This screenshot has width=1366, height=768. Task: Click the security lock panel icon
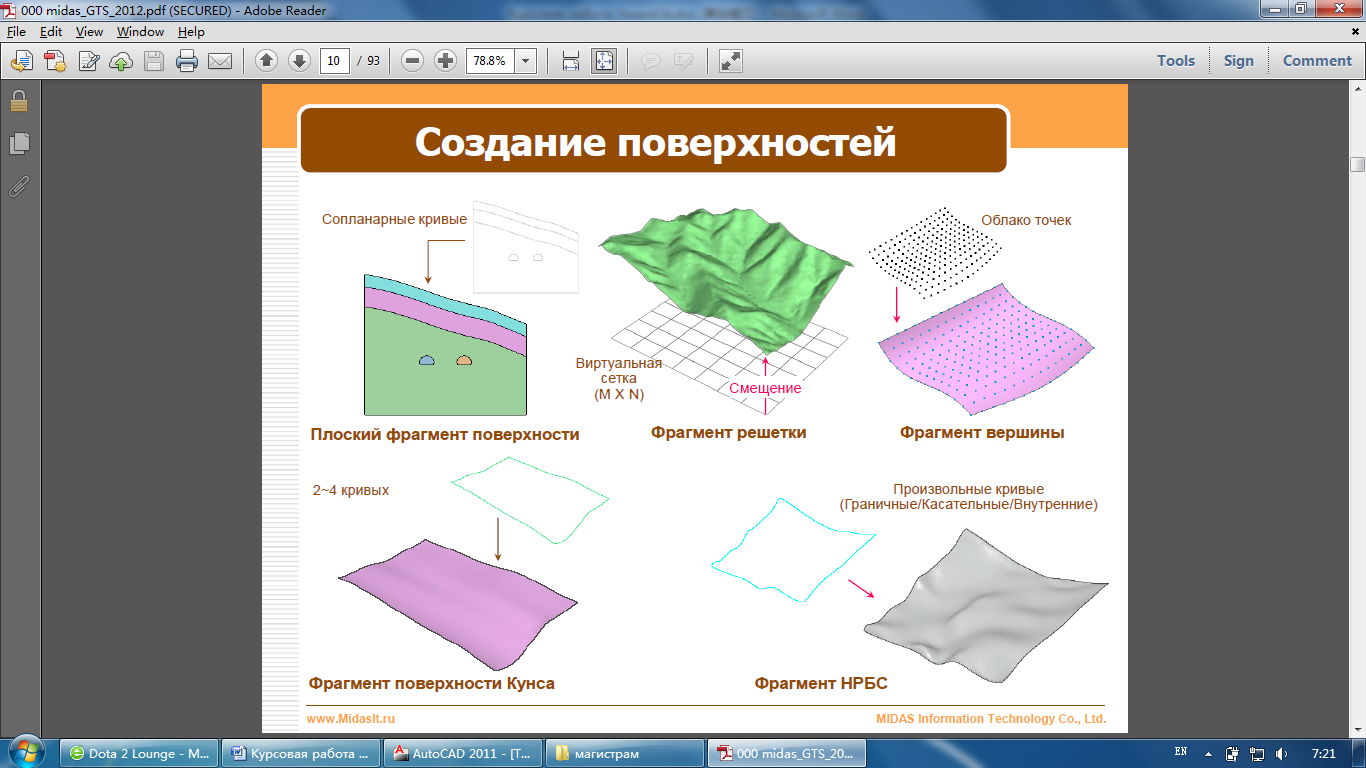pos(19,101)
